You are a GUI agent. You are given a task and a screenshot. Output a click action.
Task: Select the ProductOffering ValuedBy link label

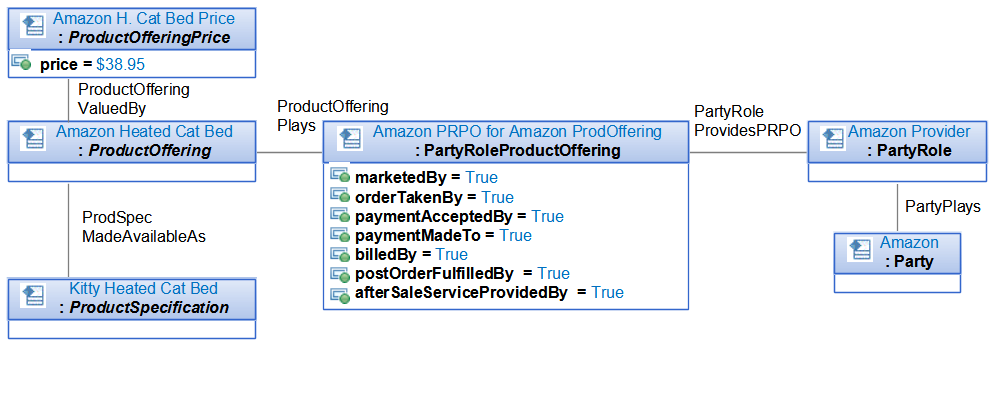coord(133,99)
